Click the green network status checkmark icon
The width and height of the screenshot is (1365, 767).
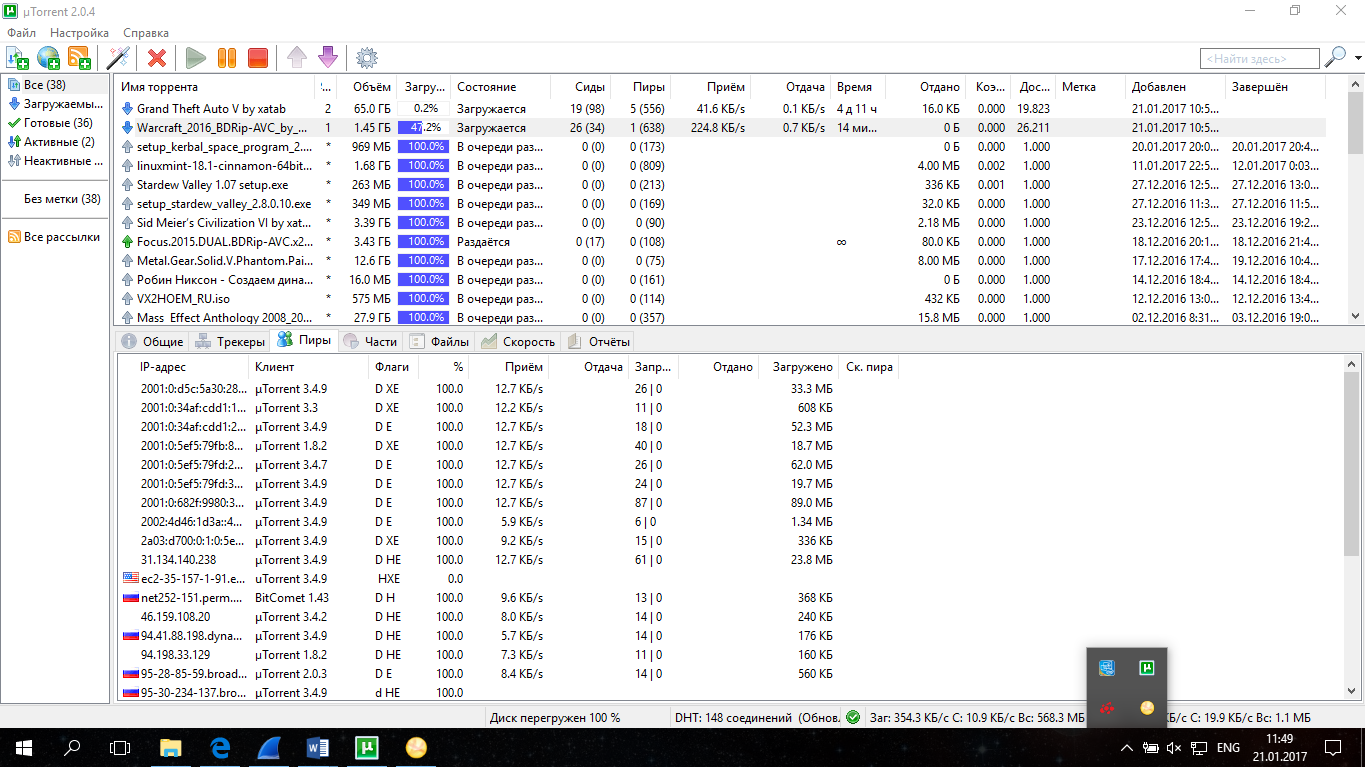(x=852, y=717)
